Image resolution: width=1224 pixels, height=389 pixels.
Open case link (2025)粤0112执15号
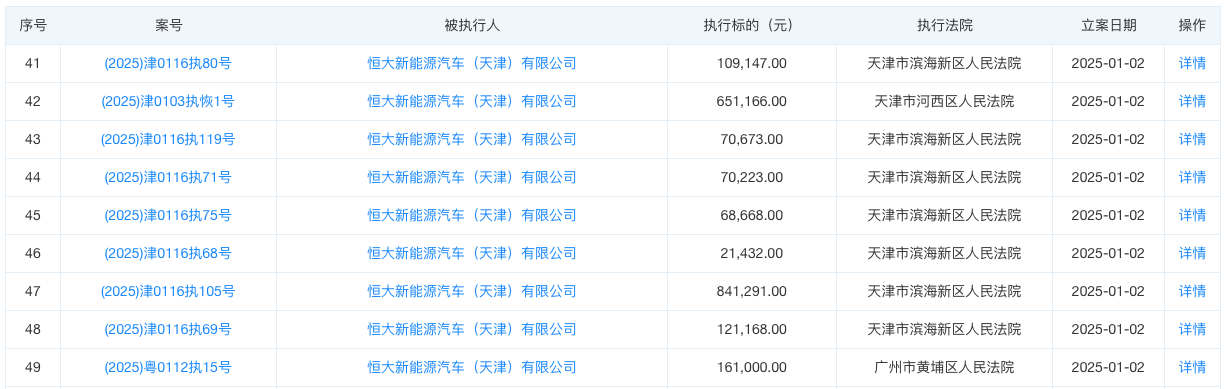point(168,367)
